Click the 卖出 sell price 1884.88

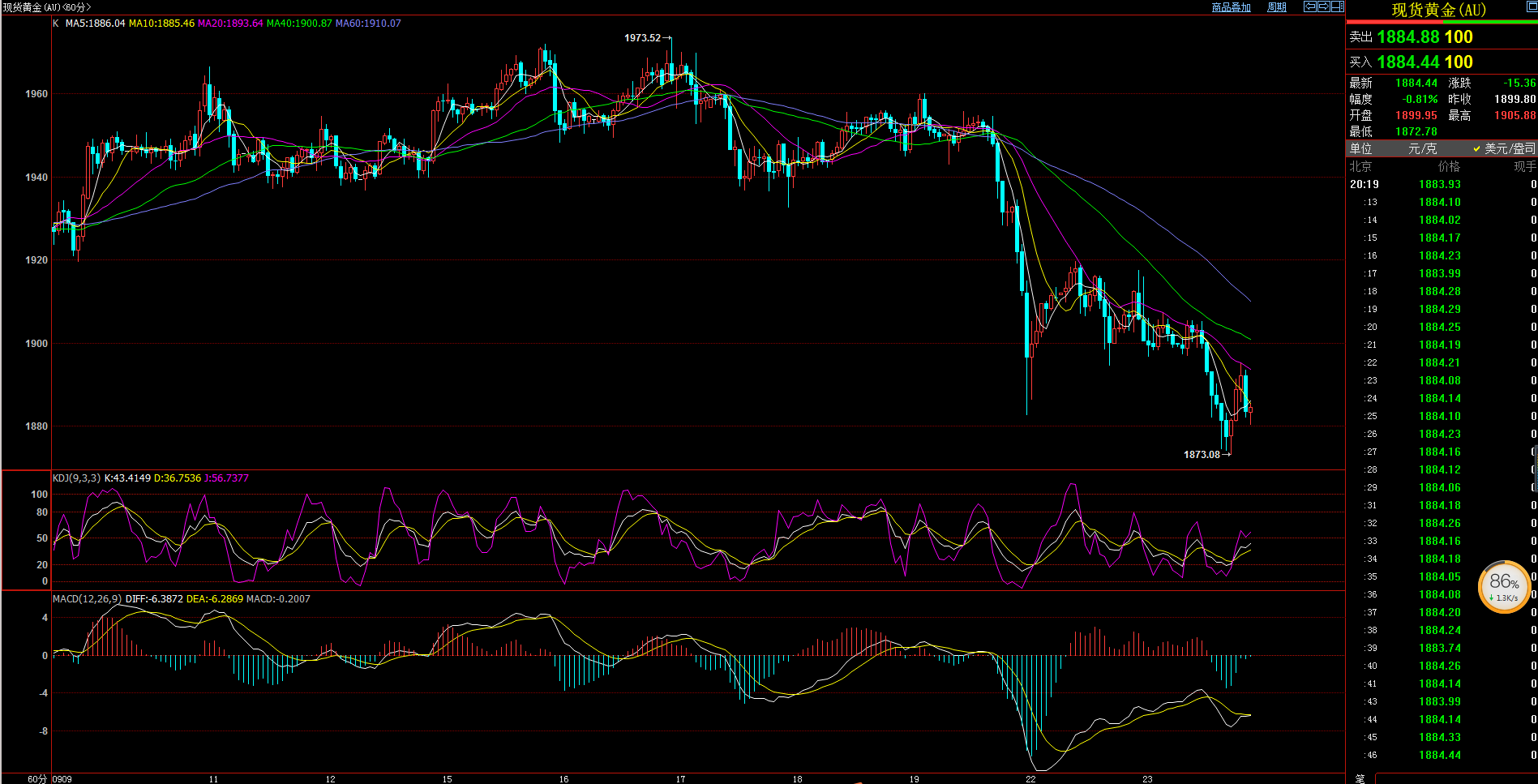(x=1411, y=37)
